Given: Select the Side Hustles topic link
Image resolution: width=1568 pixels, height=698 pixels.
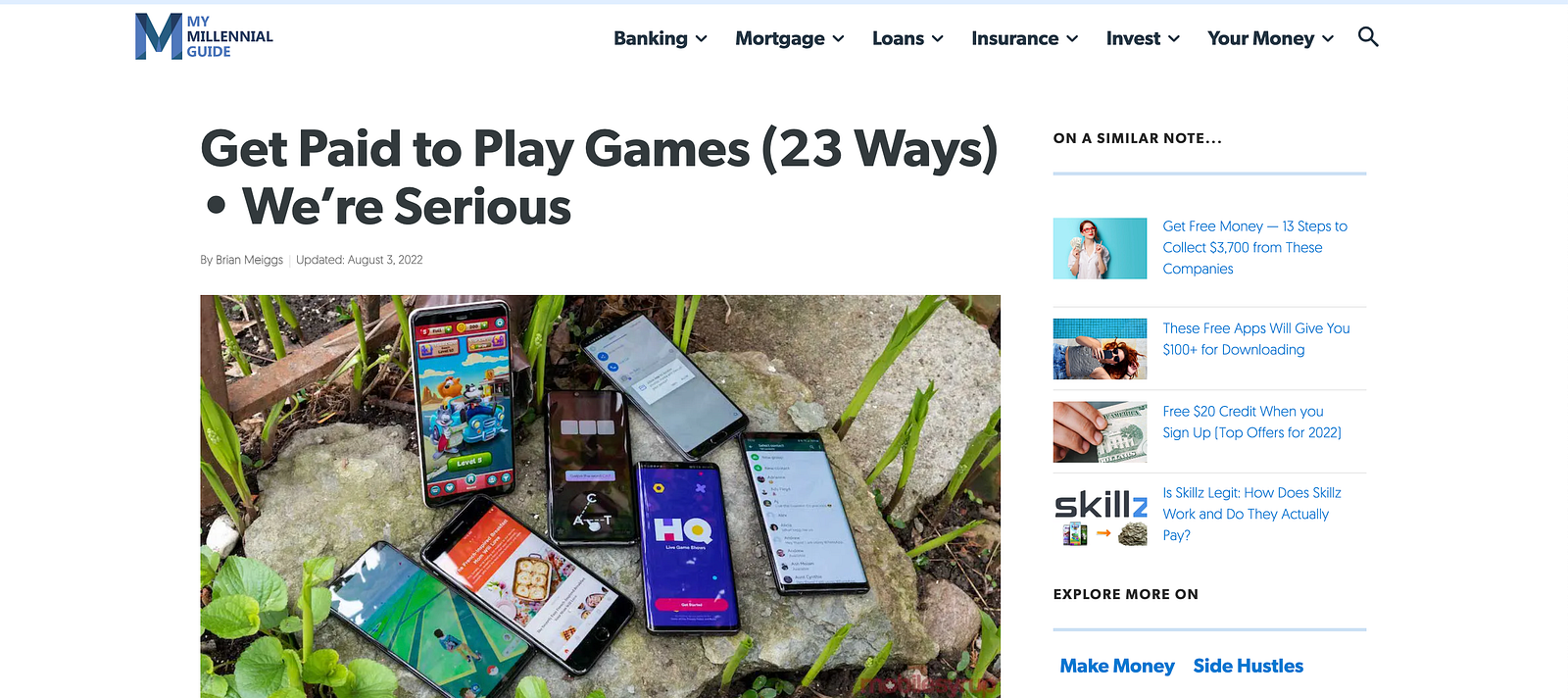Looking at the screenshot, I should pyautogui.click(x=1249, y=666).
